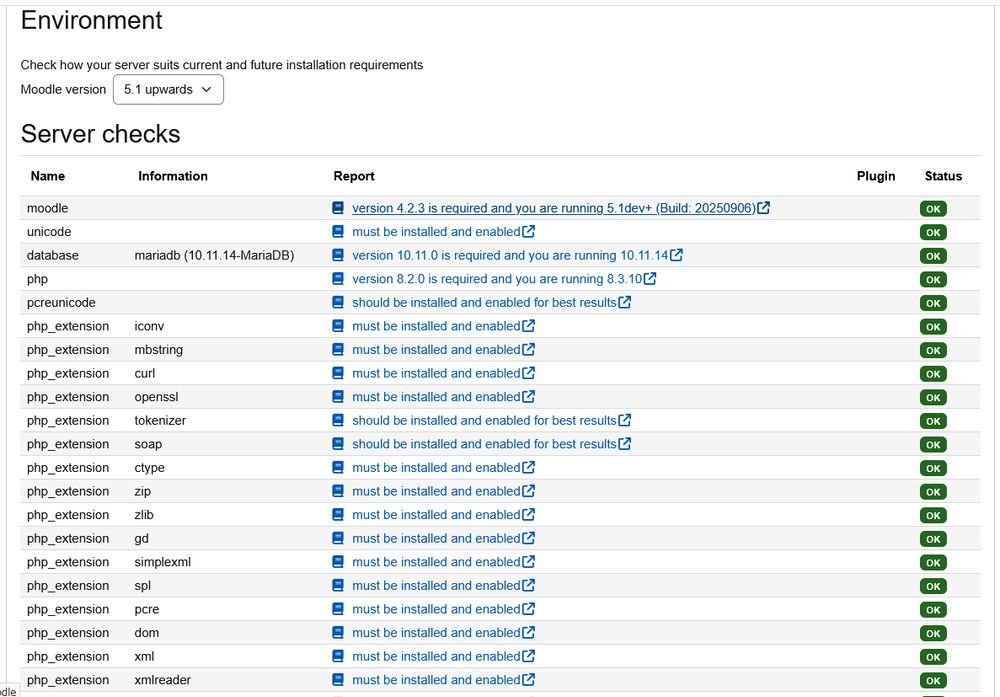
Task: Open the curl extension report link
Action: pyautogui.click(x=436, y=373)
